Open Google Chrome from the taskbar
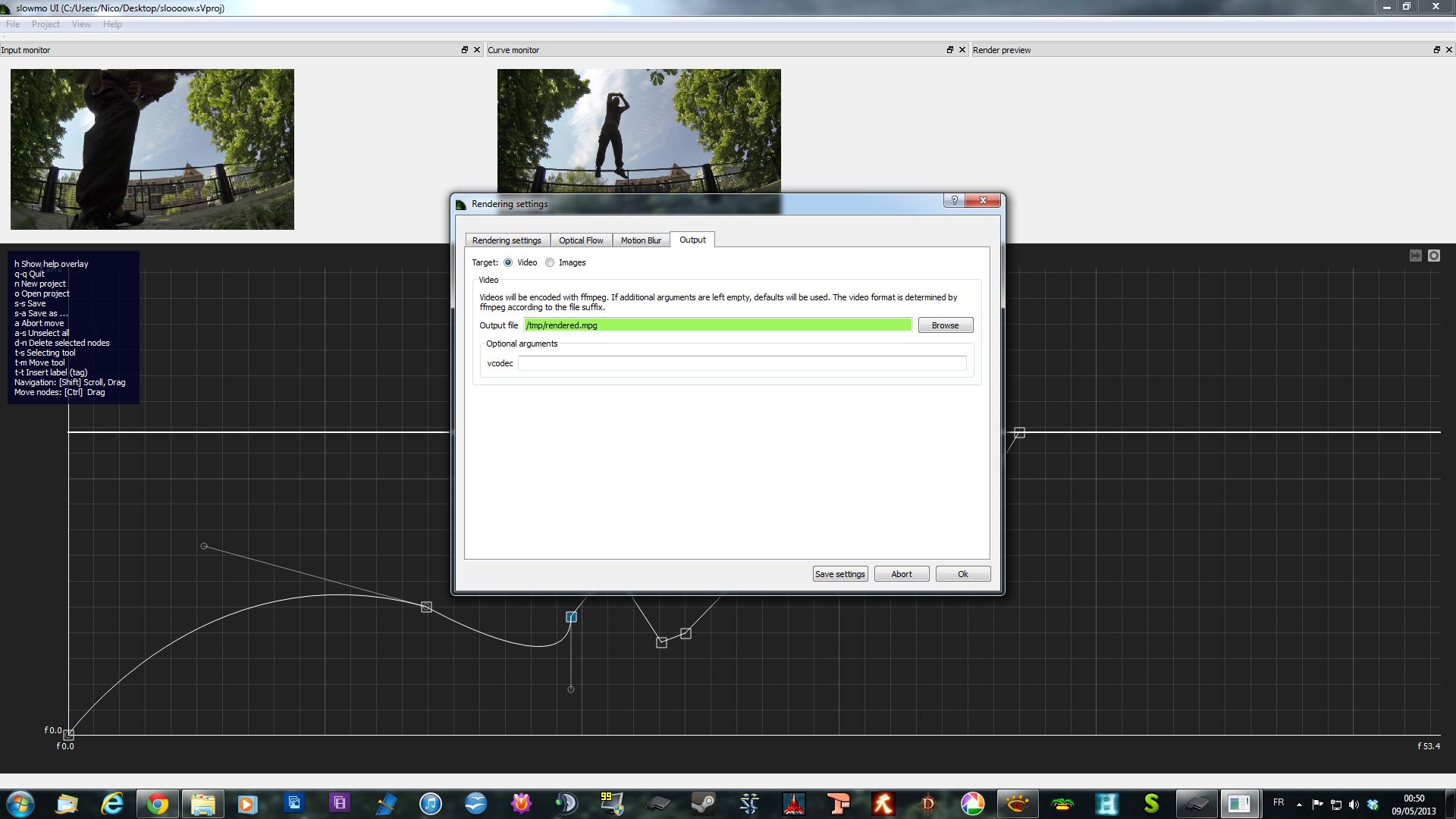Image resolution: width=1456 pixels, height=819 pixels. pos(158,804)
